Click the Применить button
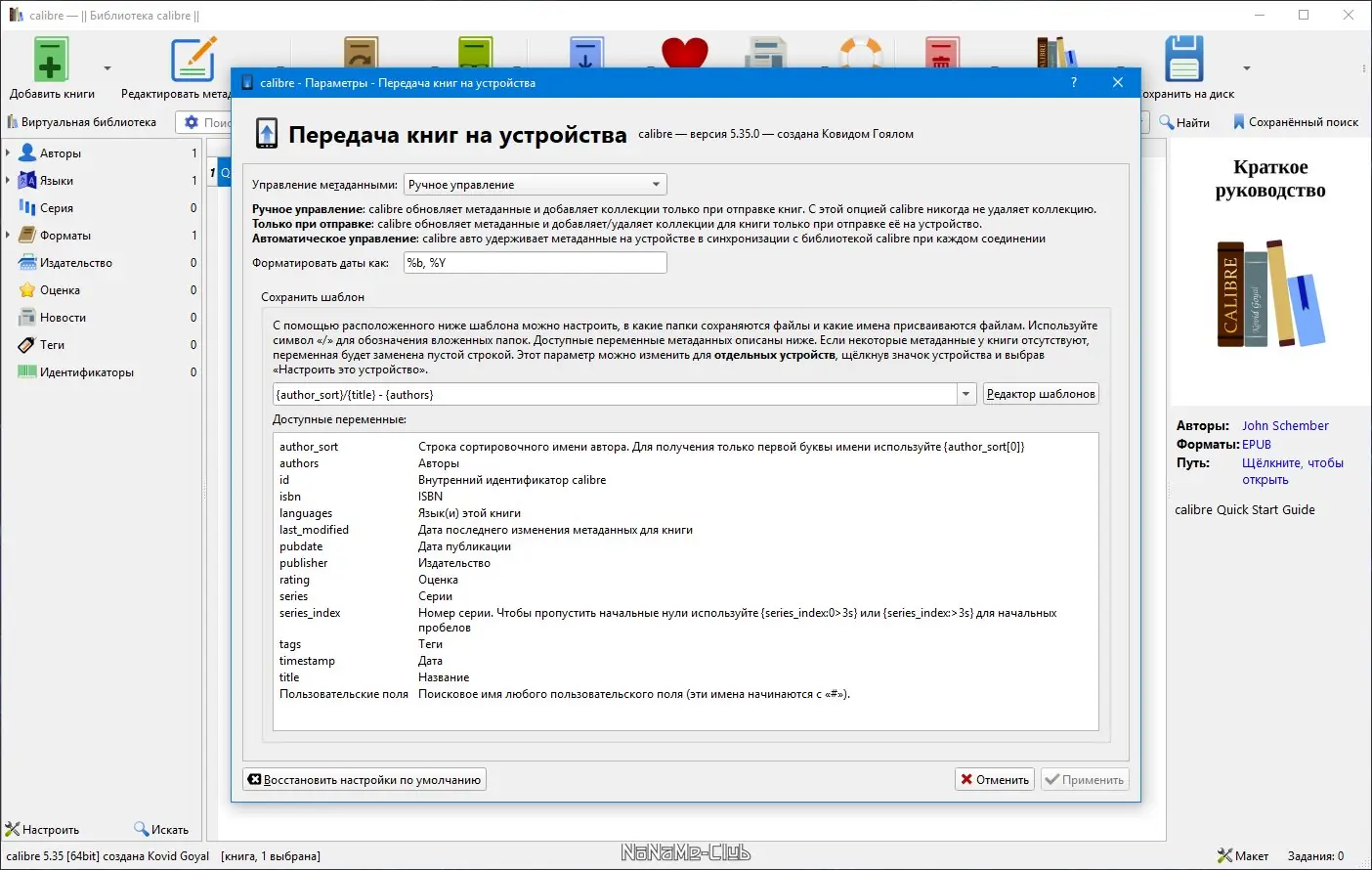This screenshot has width=1372, height=870. tap(1085, 780)
